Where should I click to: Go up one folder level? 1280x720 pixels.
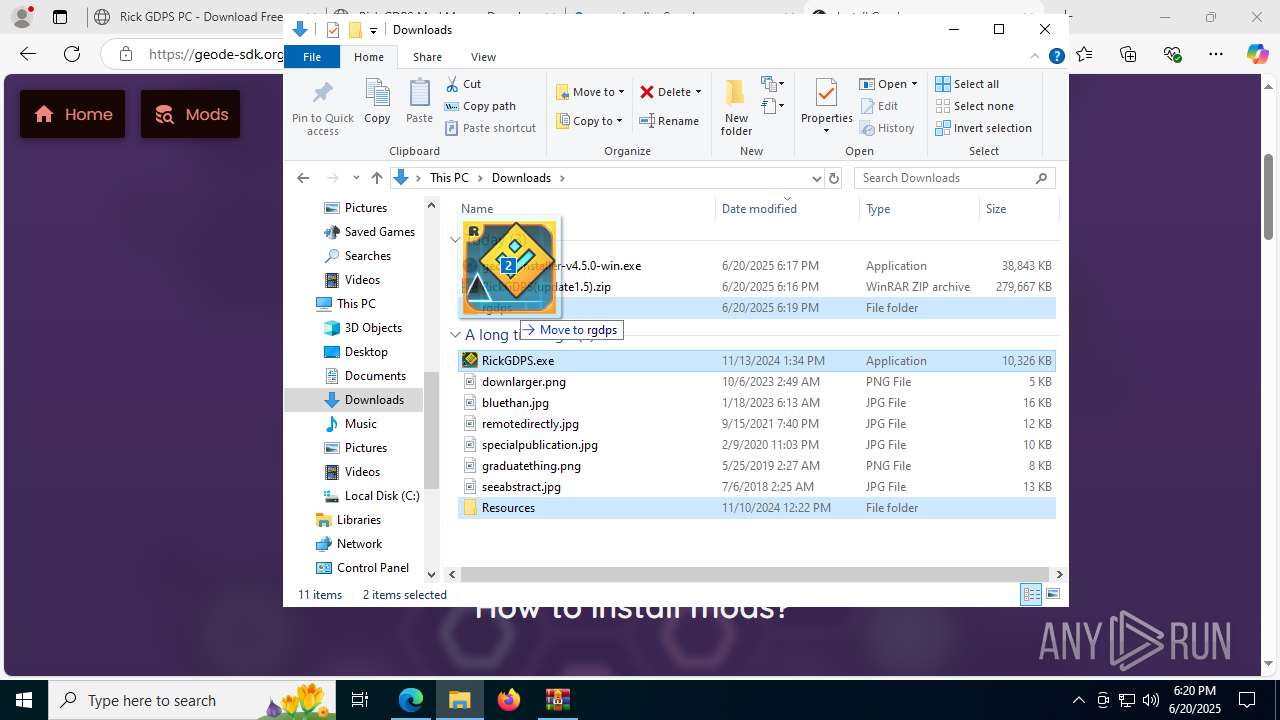[376, 178]
